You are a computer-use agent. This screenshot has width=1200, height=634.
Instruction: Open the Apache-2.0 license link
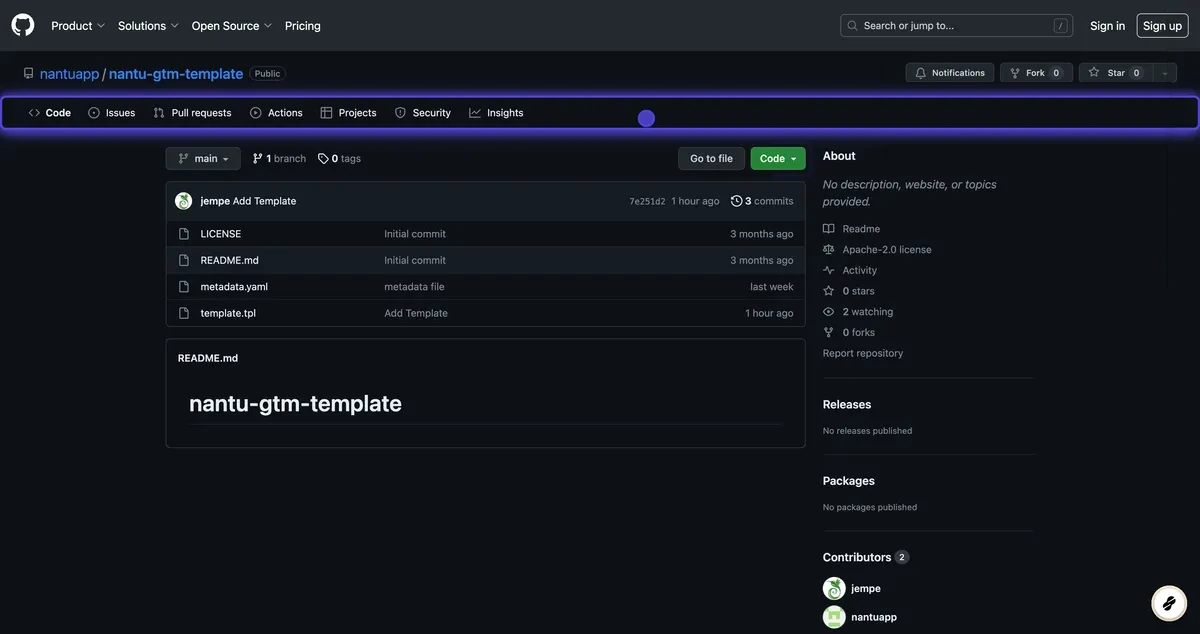point(877,250)
